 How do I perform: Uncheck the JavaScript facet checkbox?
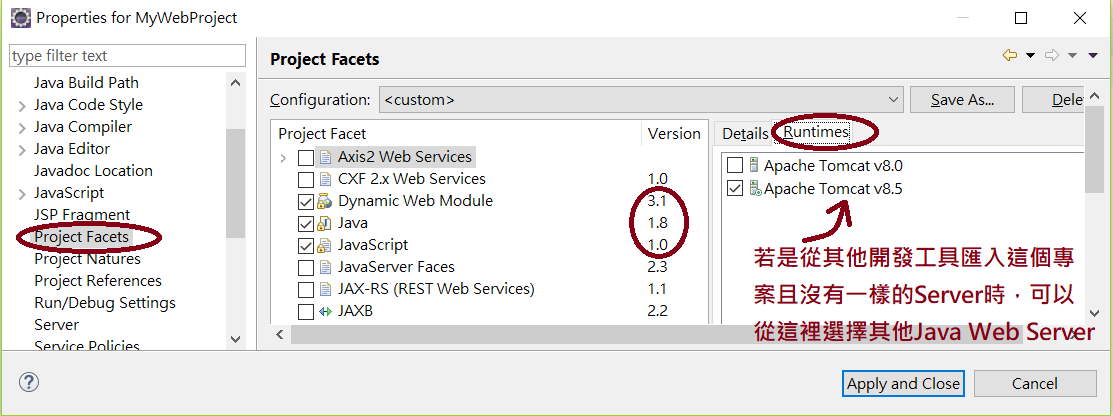306,246
